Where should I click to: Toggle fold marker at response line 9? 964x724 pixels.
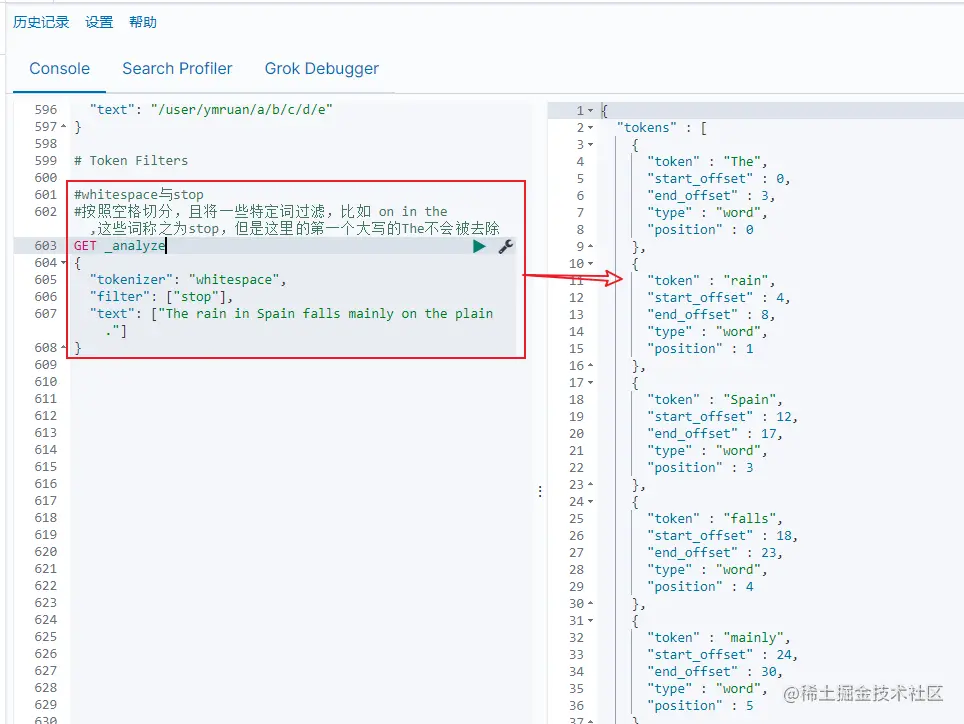pyautogui.click(x=590, y=246)
